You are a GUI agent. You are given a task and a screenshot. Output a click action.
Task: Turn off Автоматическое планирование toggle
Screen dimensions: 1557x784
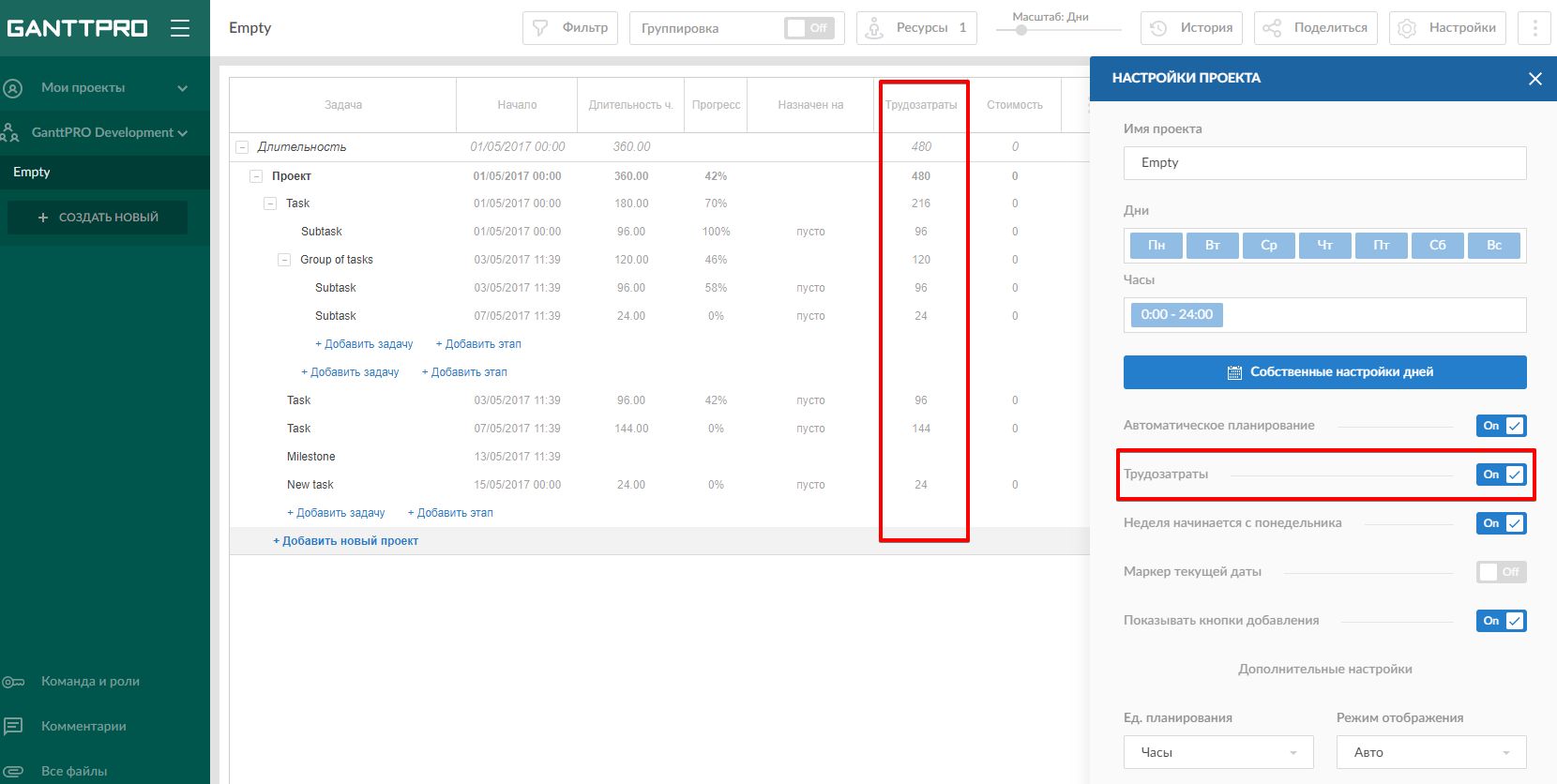point(1502,426)
